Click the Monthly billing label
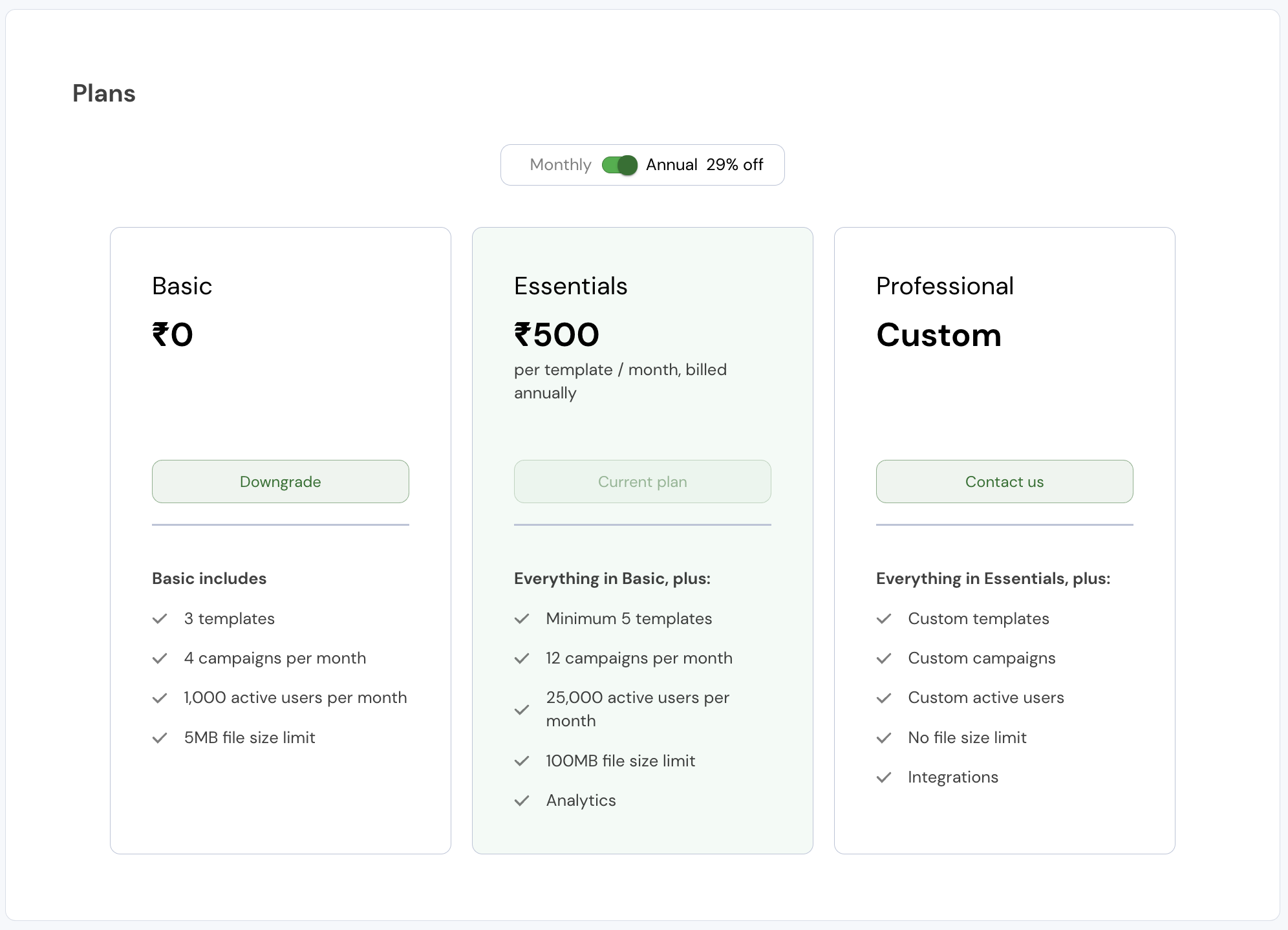Screen dimensions: 1288x930 pyautogui.click(x=560, y=165)
